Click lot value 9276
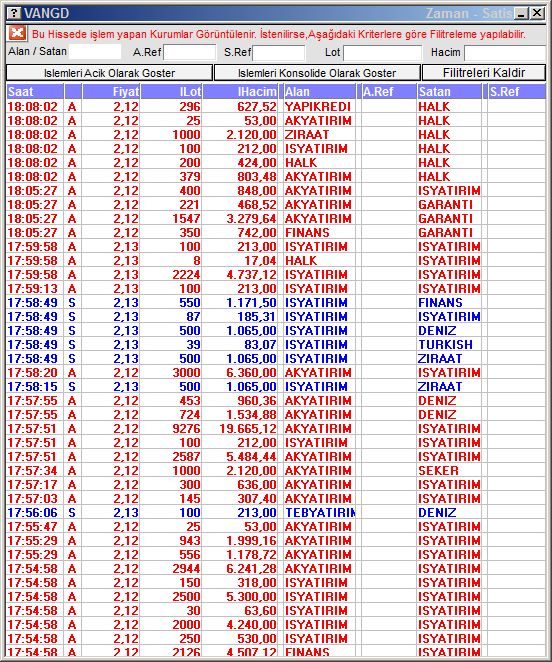This screenshot has height=662, width=552. 171,429
